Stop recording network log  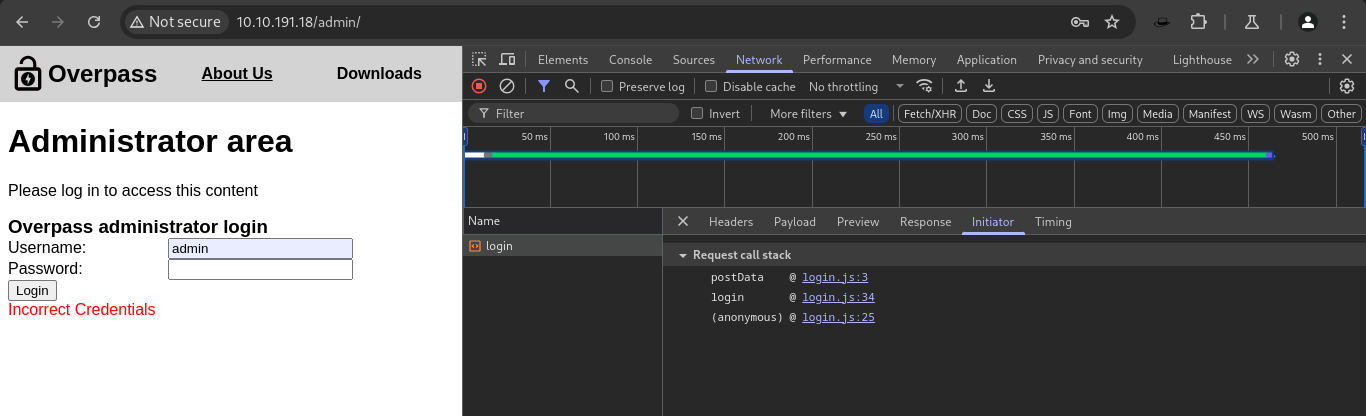[479, 87]
